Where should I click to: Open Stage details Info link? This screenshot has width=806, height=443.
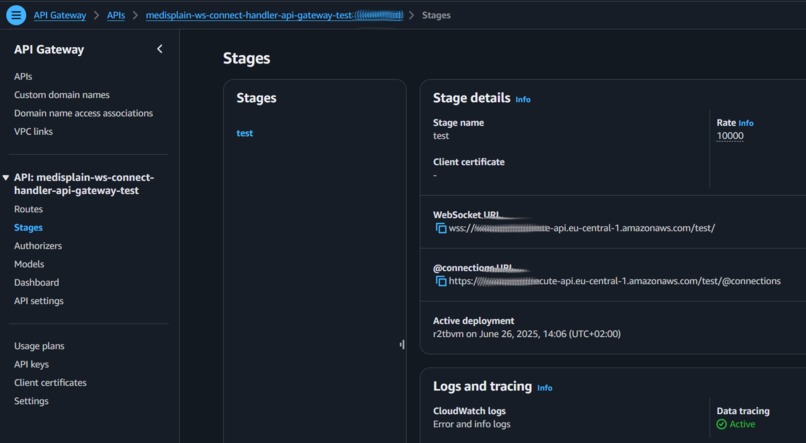(x=523, y=100)
